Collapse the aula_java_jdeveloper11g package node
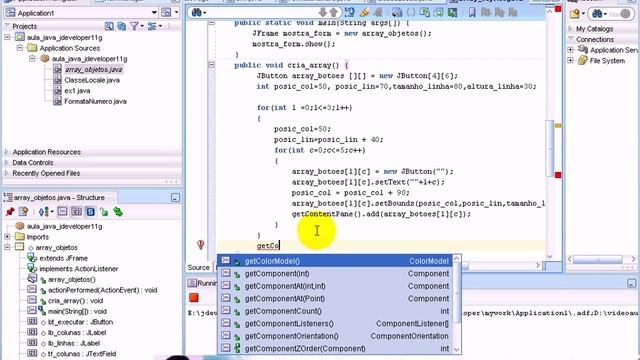Screen dimensions: 640x360 32,58
